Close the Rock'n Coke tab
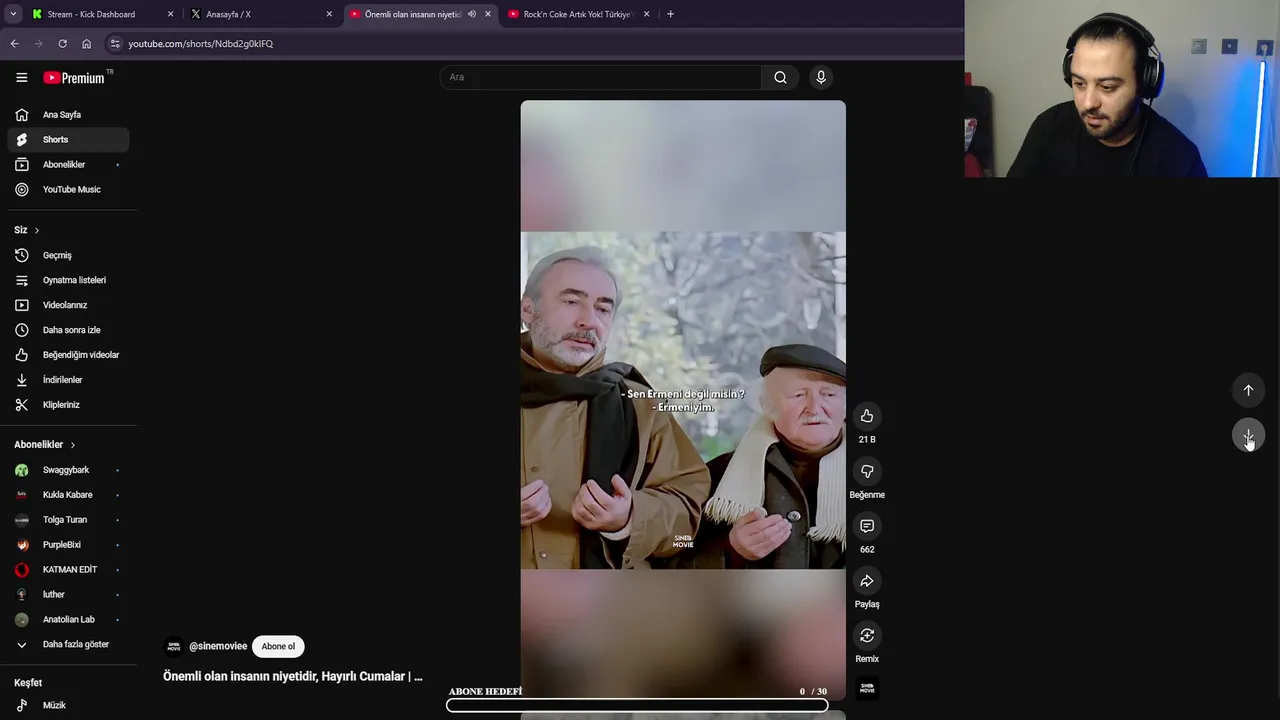1280x720 pixels. (x=646, y=14)
